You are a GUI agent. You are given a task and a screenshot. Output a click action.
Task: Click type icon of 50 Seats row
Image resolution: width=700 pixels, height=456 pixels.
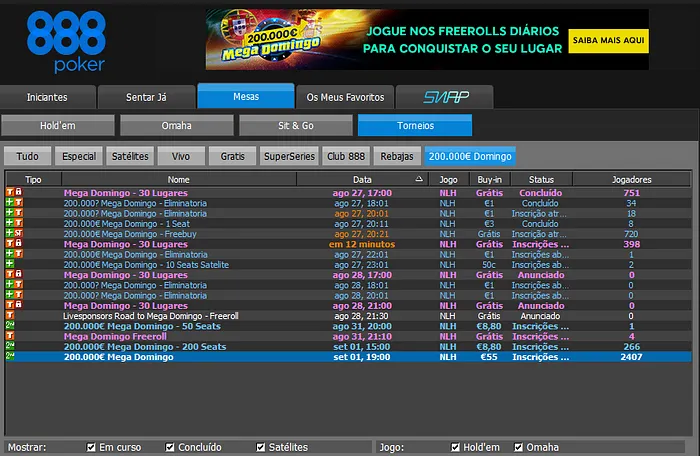(9, 325)
